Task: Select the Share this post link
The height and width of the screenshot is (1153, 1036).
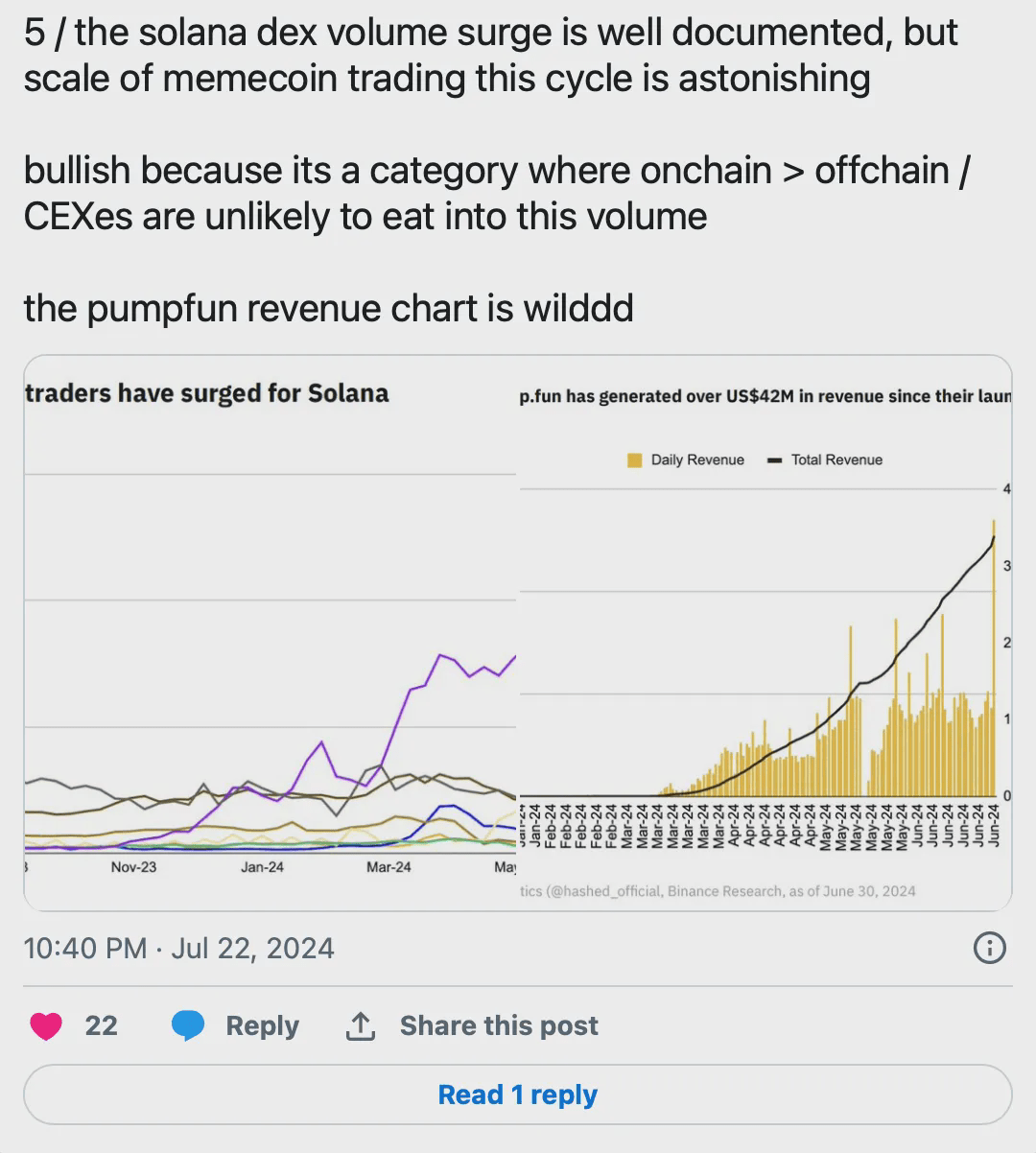Action: coord(499,1025)
